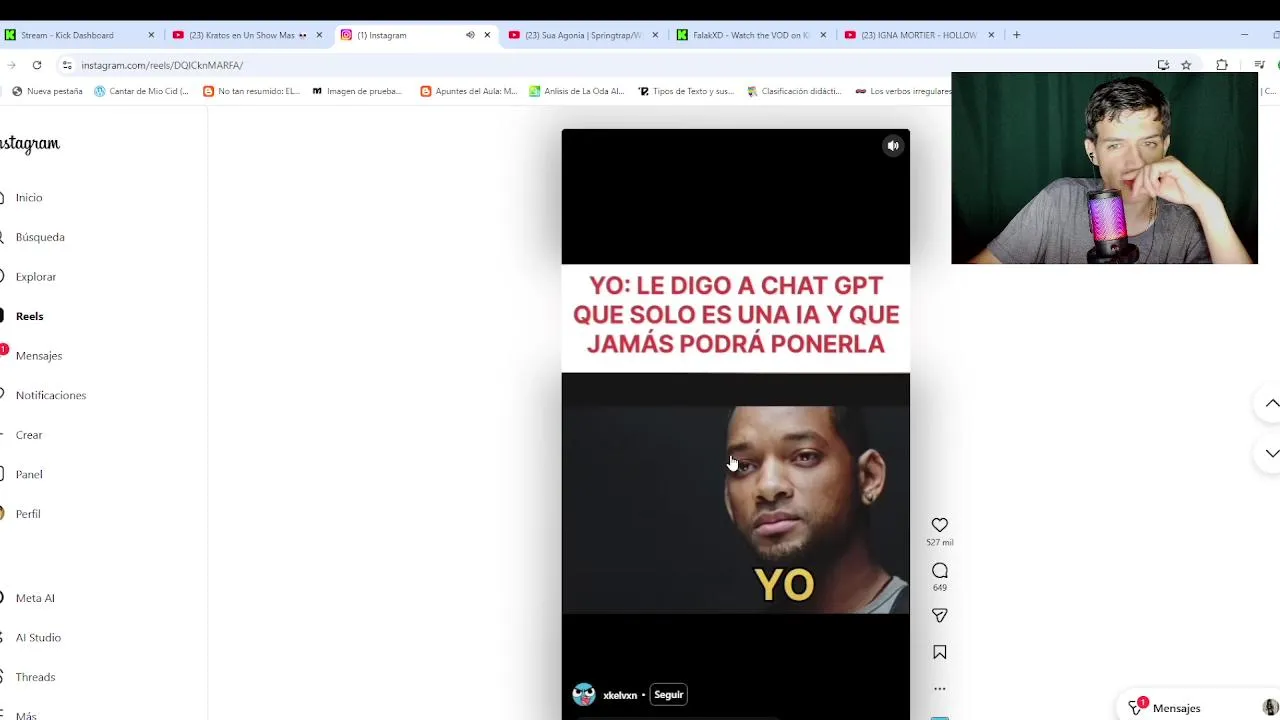Open Mensajes in the sidebar
The image size is (1280, 720).
[x=38, y=356]
